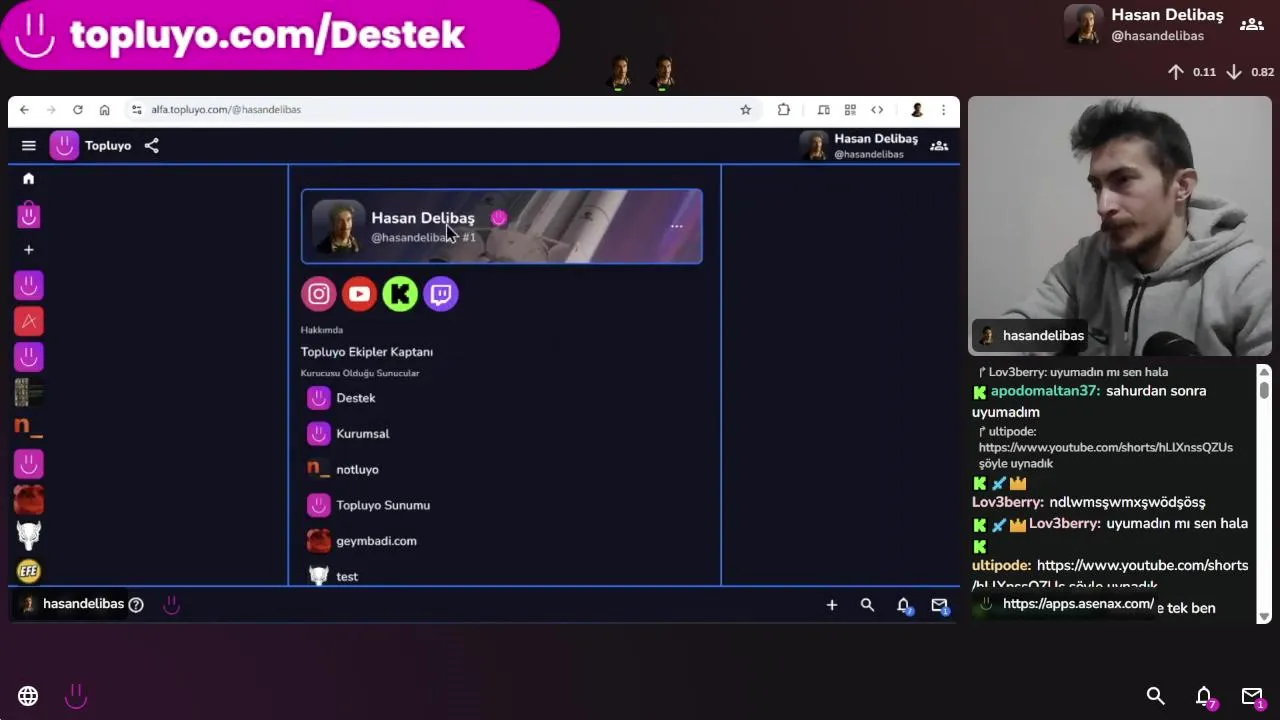This screenshot has height=720, width=1280.
Task: Go to home in the server sidebar
Action: [28, 179]
